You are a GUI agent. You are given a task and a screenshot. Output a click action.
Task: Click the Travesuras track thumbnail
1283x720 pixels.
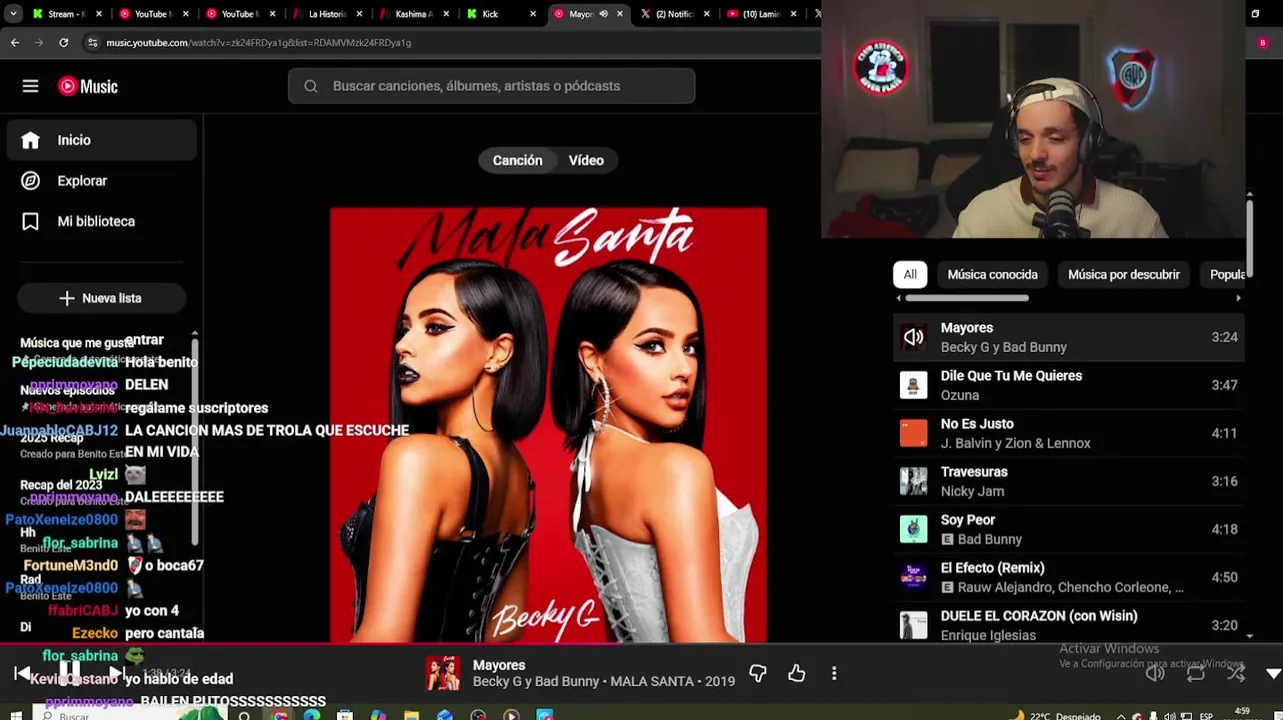913,481
